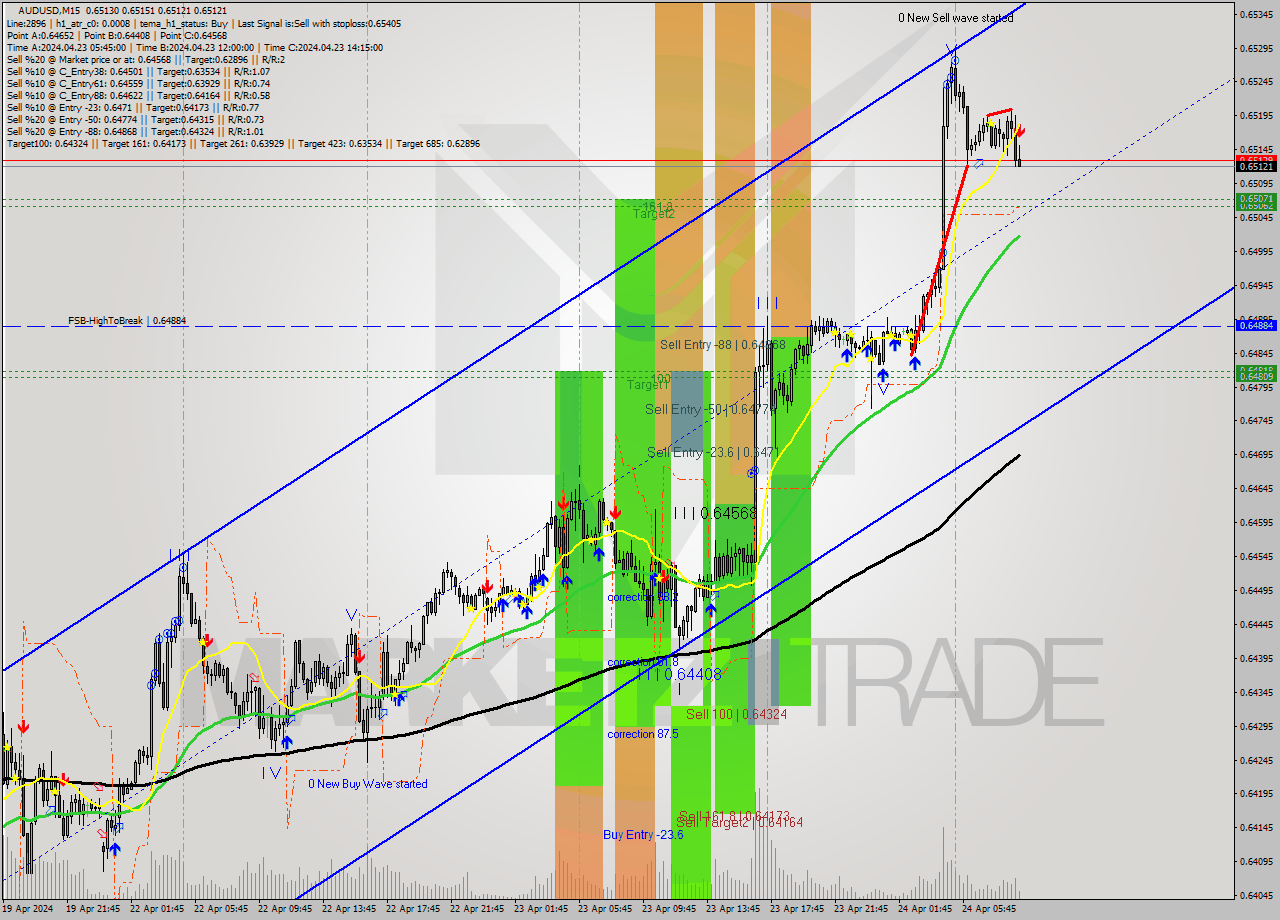Image resolution: width=1280 pixels, height=920 pixels.
Task: Click the AUDUSD,M15 chart title text
Action: (125, 10)
